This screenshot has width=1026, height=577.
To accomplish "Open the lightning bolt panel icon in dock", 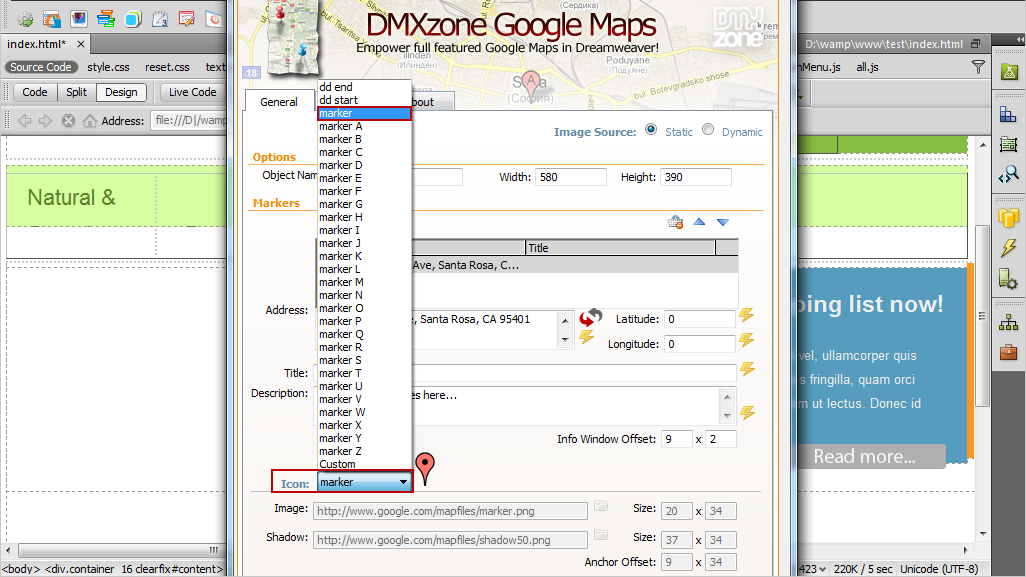I will [1008, 248].
